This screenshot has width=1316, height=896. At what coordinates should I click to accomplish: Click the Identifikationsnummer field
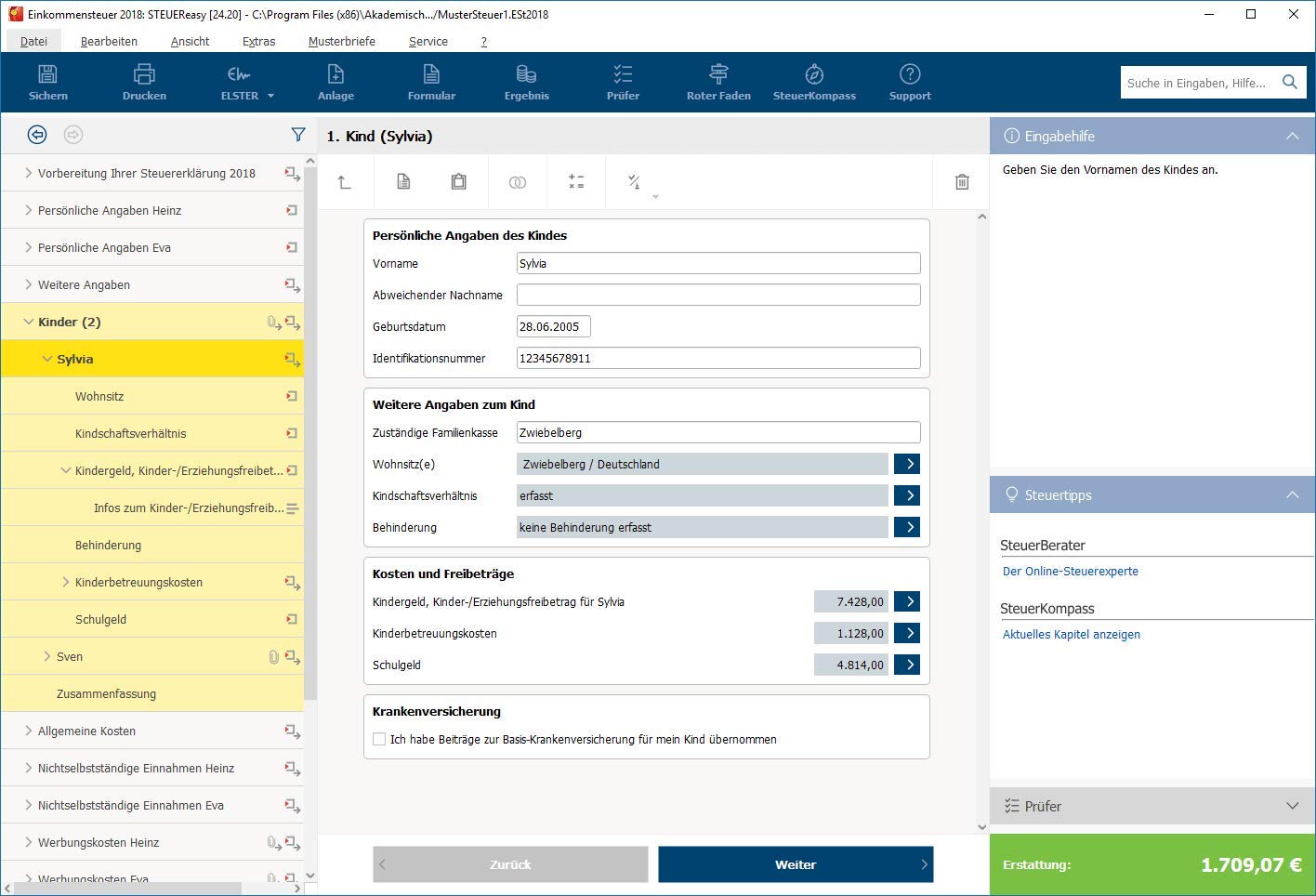tap(718, 358)
